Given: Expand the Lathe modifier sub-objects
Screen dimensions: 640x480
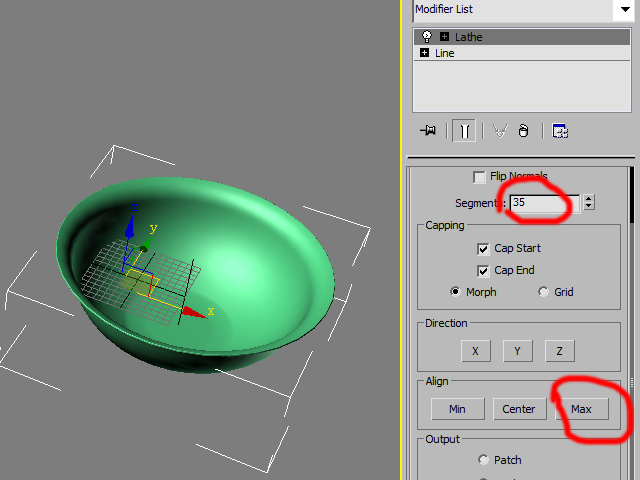Looking at the screenshot, I should pos(444,37).
